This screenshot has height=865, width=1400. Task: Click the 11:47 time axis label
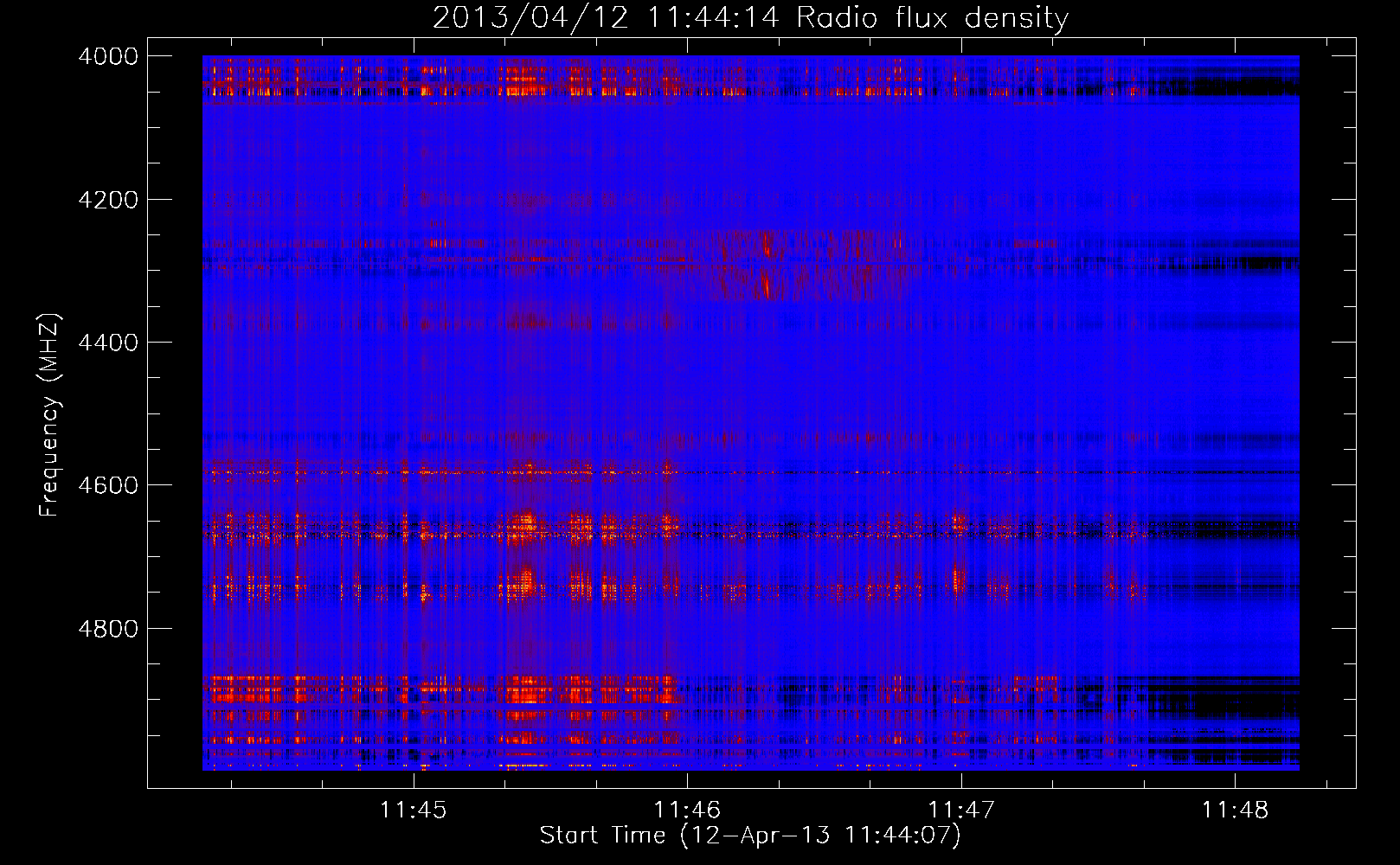(961, 811)
